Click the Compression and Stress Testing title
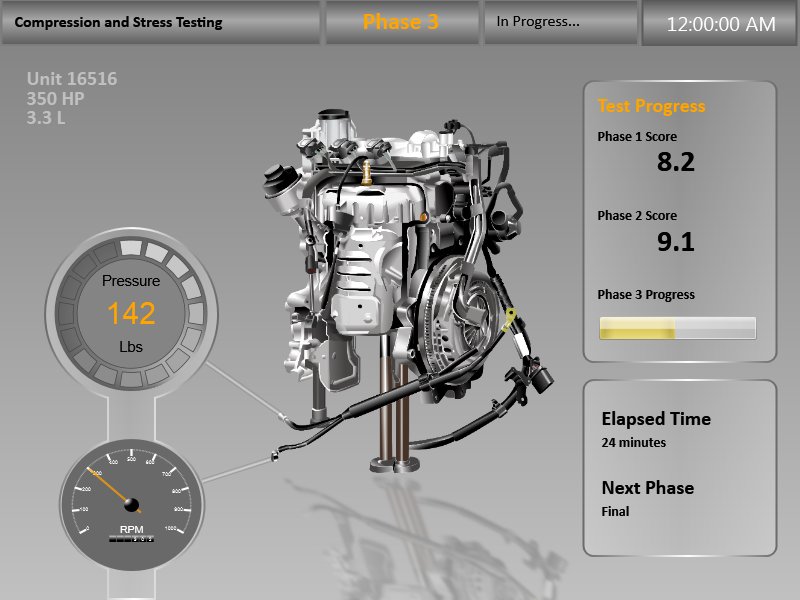Screen dimensions: 800x600 [x=118, y=22]
